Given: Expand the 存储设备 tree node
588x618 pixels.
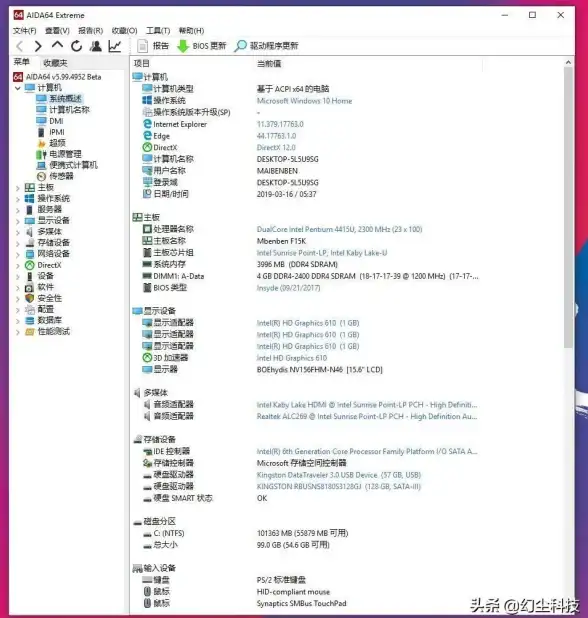Looking at the screenshot, I should point(18,243).
